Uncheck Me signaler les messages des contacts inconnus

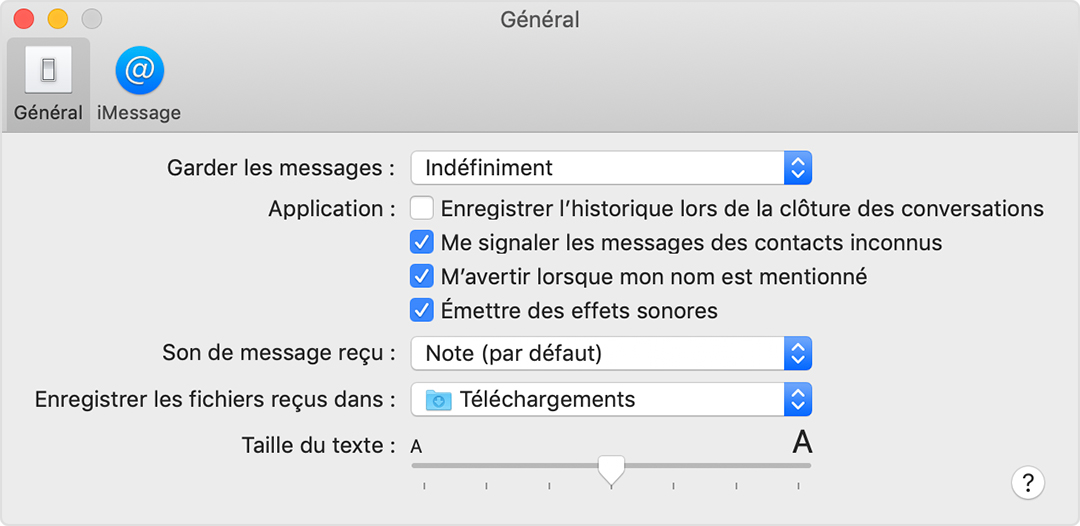point(422,242)
